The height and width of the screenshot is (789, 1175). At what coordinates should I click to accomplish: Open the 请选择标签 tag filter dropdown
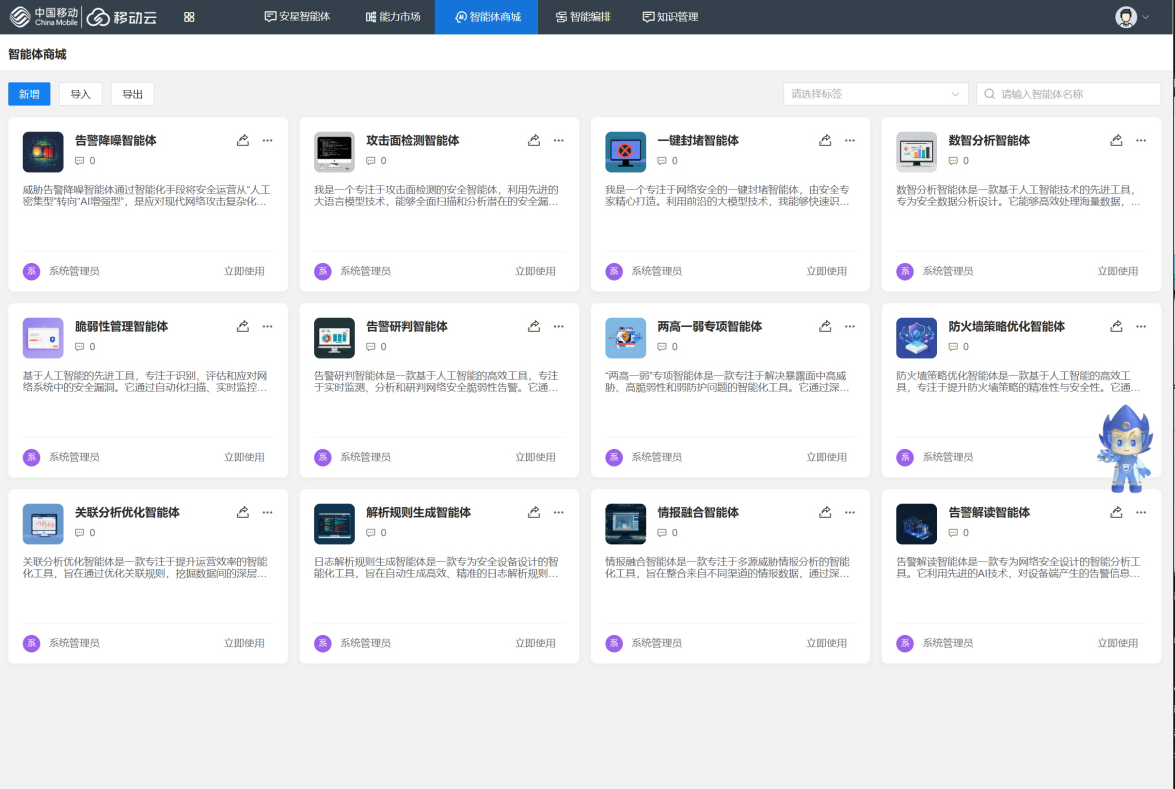tap(875, 92)
